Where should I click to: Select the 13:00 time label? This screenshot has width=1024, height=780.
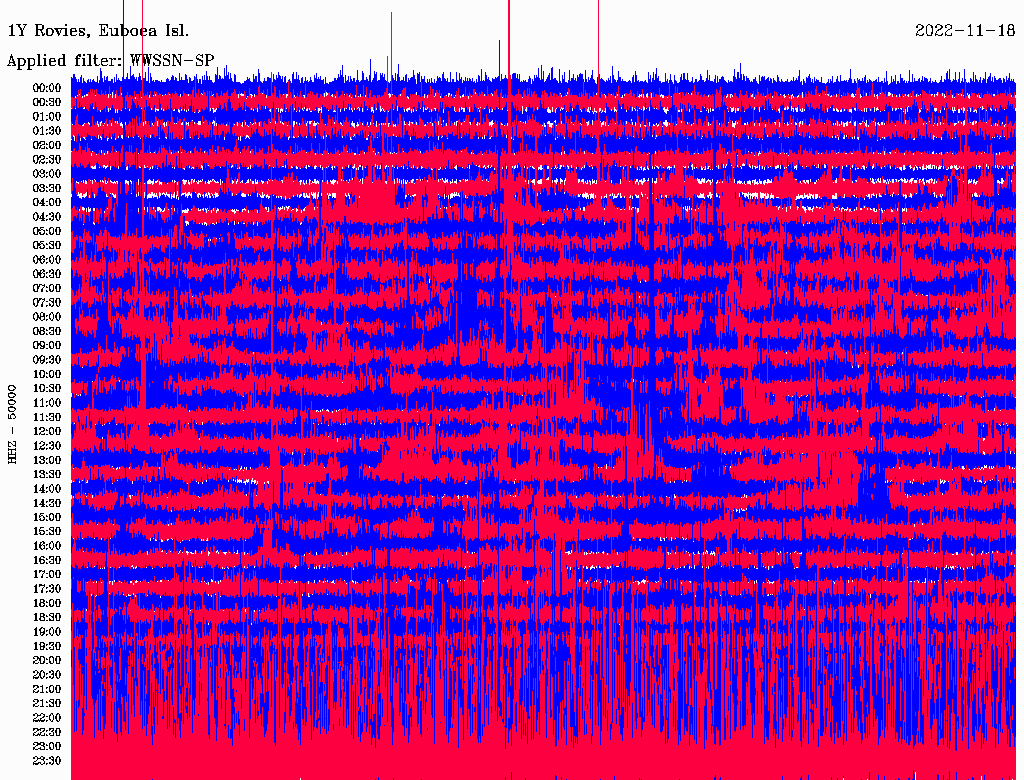click(47, 461)
